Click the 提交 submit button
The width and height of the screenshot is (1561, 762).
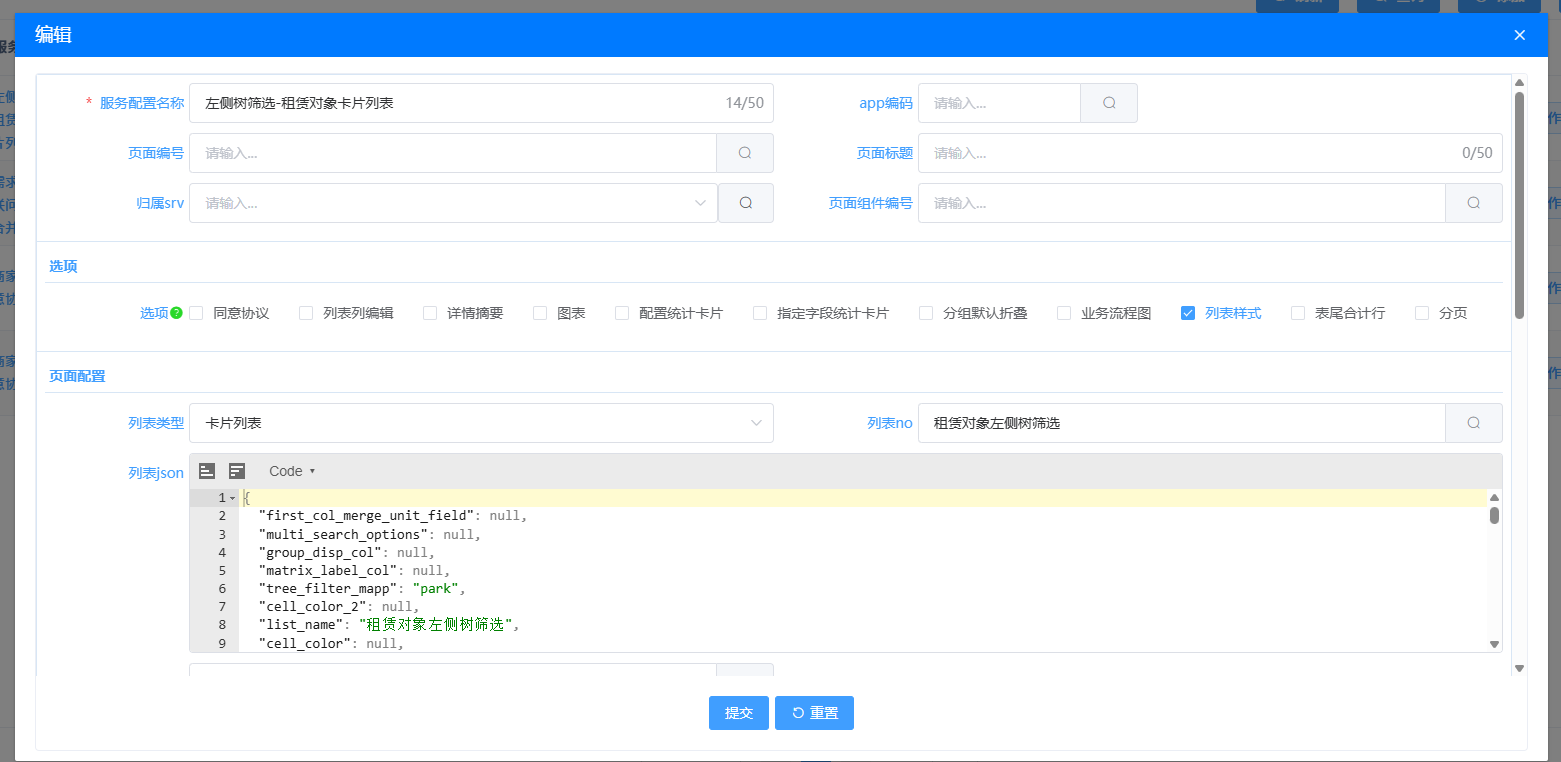coord(739,713)
